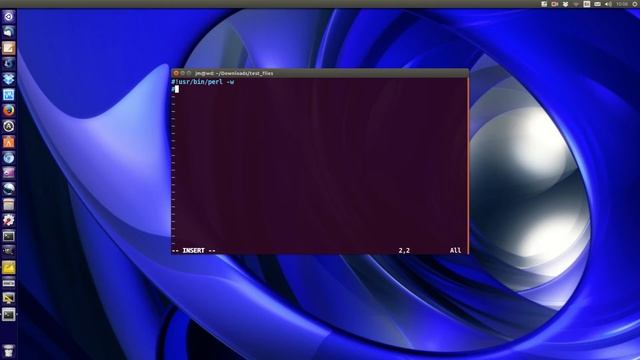This screenshot has width=640, height=360.
Task: Click the red screen recorder tray indicator
Action: pyautogui.click(x=555, y=4)
